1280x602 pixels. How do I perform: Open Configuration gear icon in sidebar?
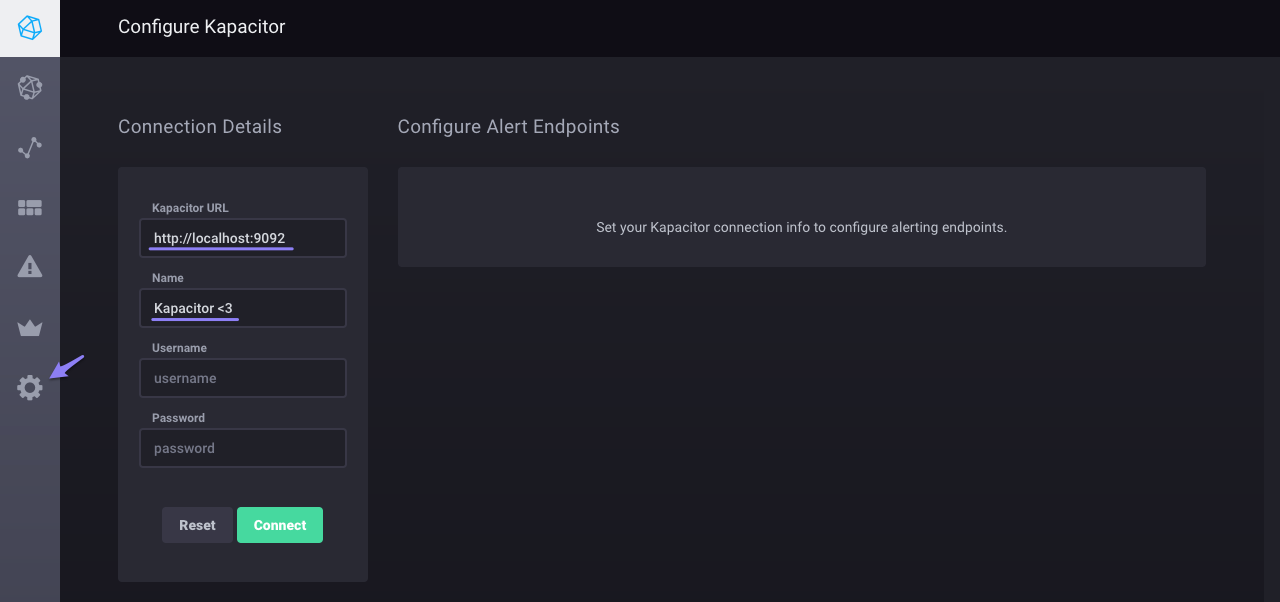click(x=30, y=388)
